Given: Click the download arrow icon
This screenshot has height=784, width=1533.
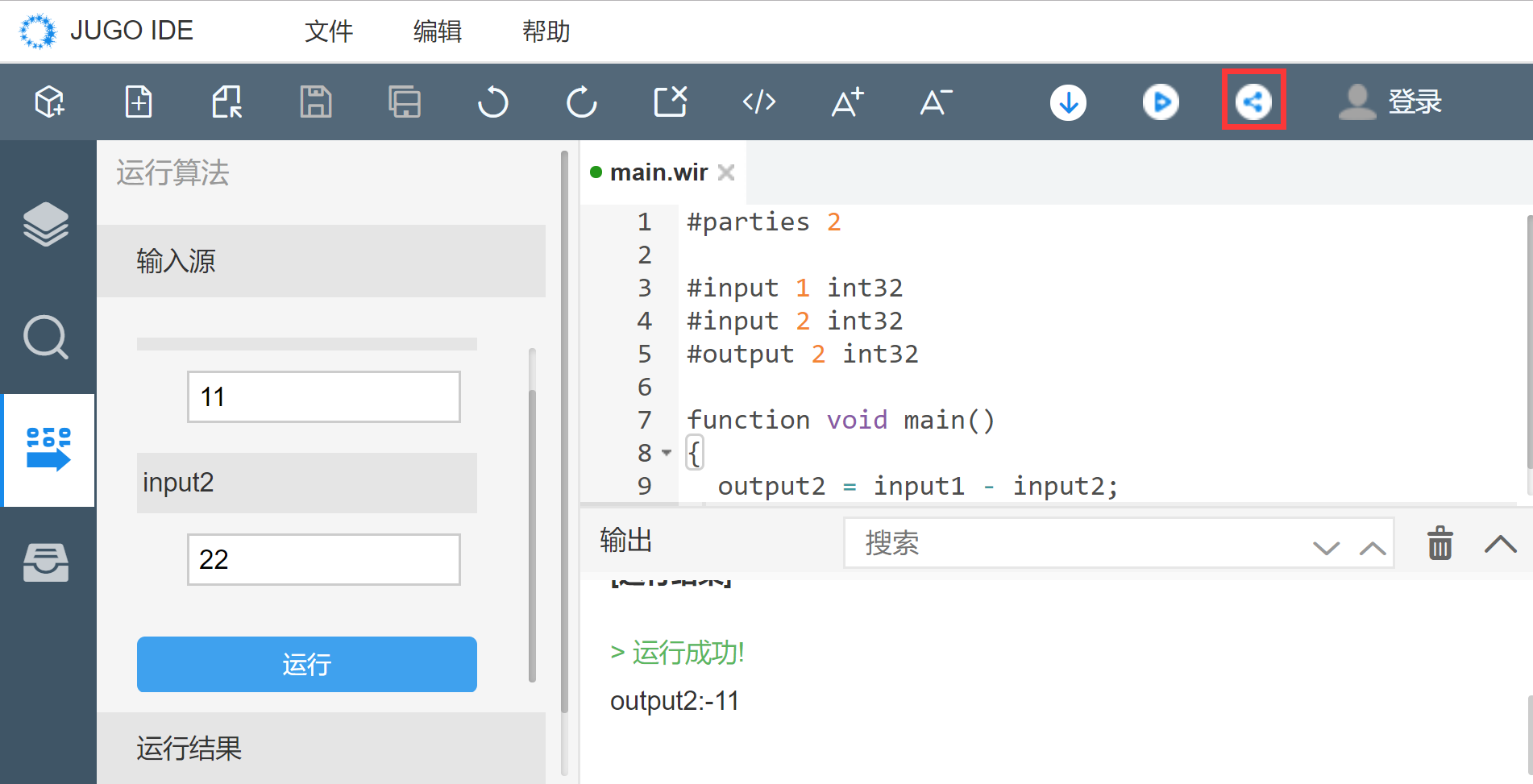Looking at the screenshot, I should (x=1068, y=102).
